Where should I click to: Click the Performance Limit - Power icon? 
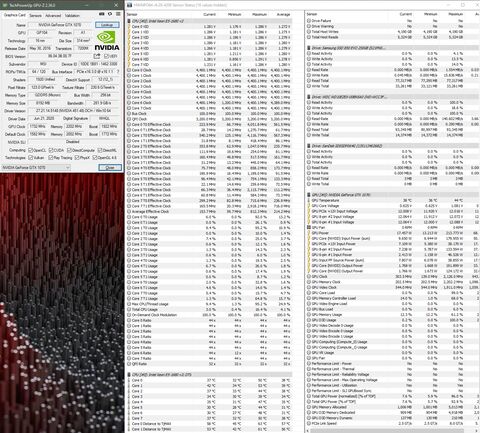point(309,364)
